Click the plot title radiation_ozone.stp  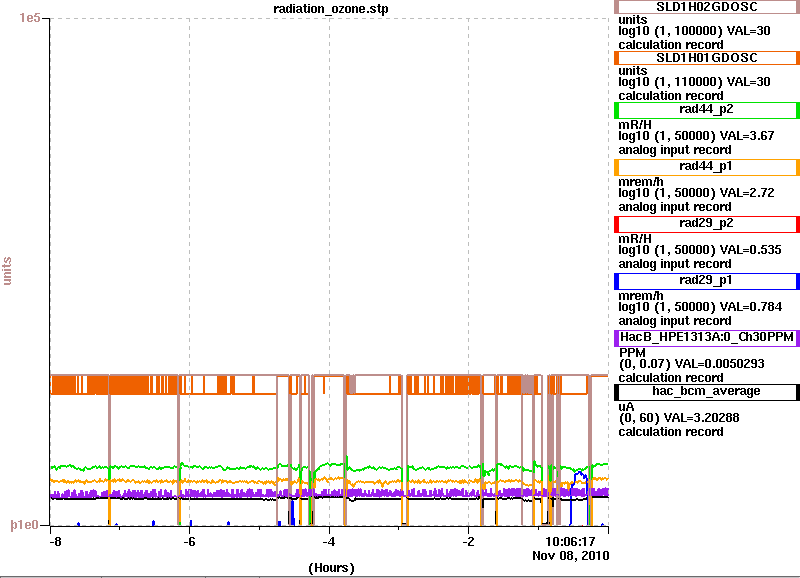click(331, 9)
